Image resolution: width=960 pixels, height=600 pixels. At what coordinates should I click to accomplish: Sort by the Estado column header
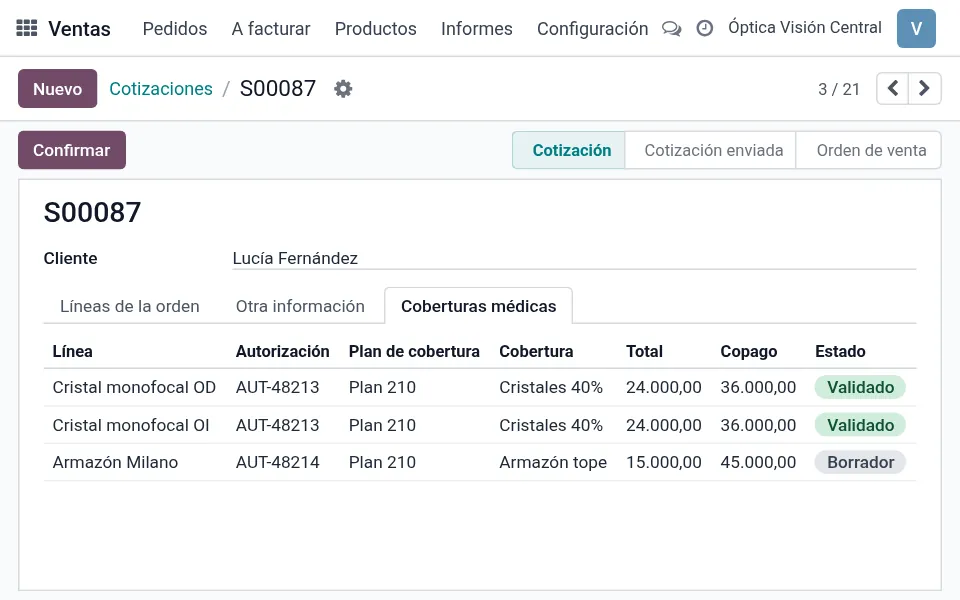(x=840, y=351)
